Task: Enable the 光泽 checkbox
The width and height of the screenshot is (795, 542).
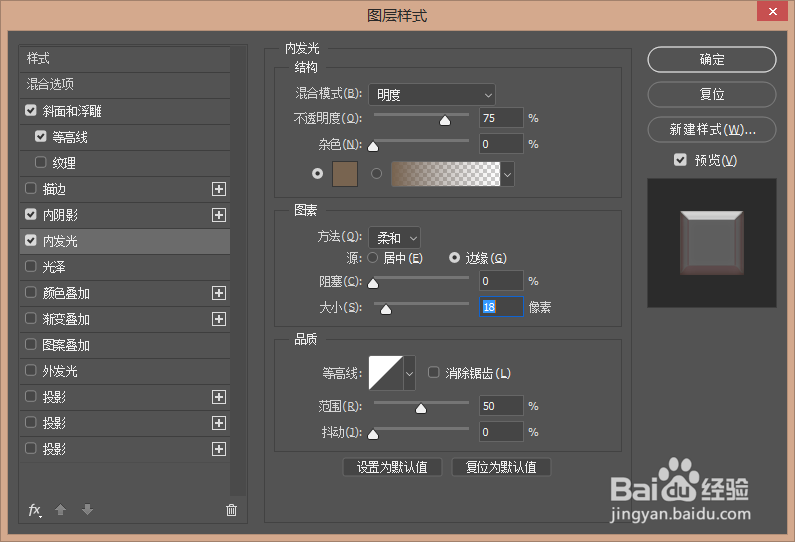Action: point(31,266)
